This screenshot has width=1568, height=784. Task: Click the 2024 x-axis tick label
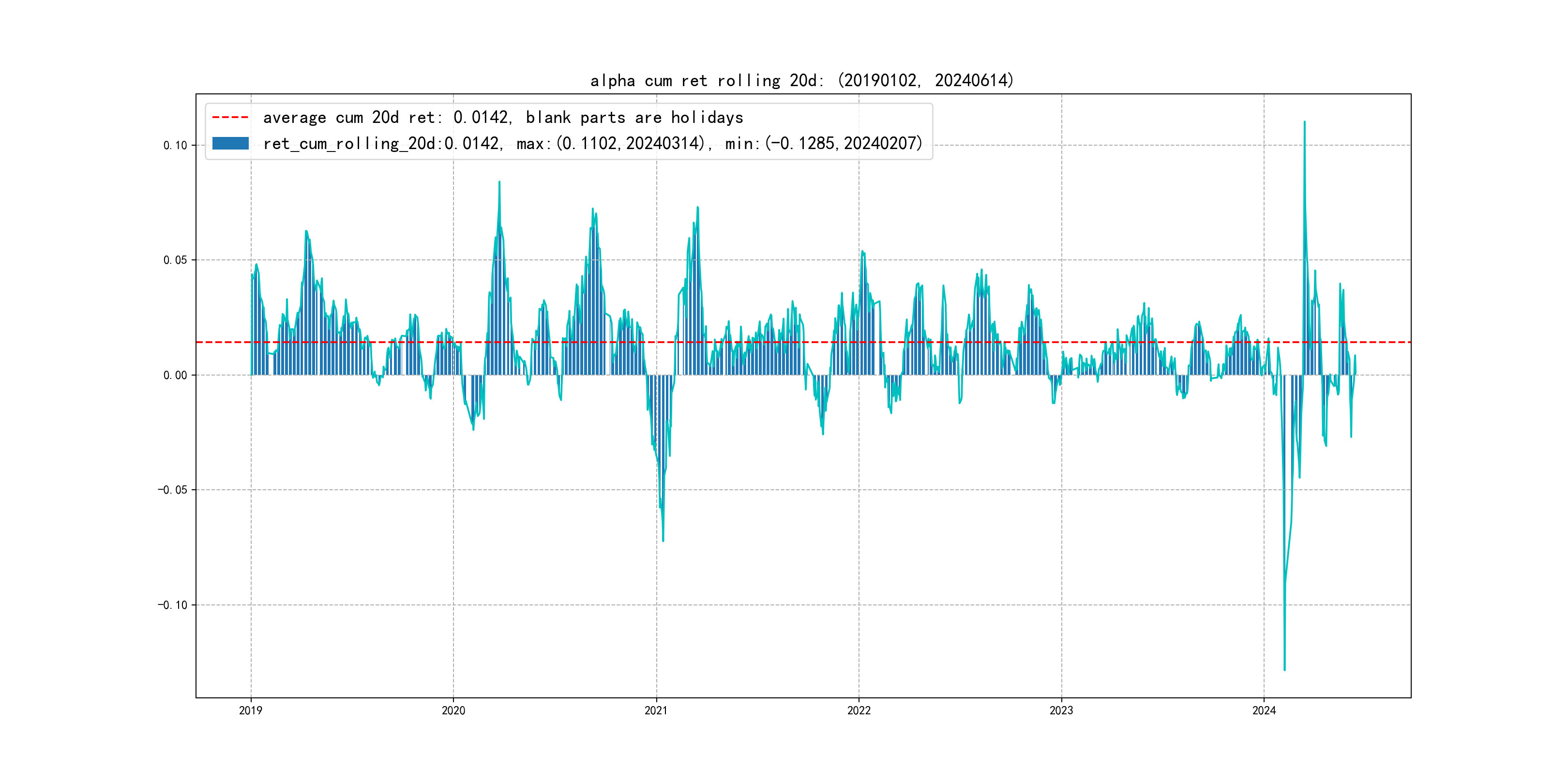click(x=1264, y=710)
